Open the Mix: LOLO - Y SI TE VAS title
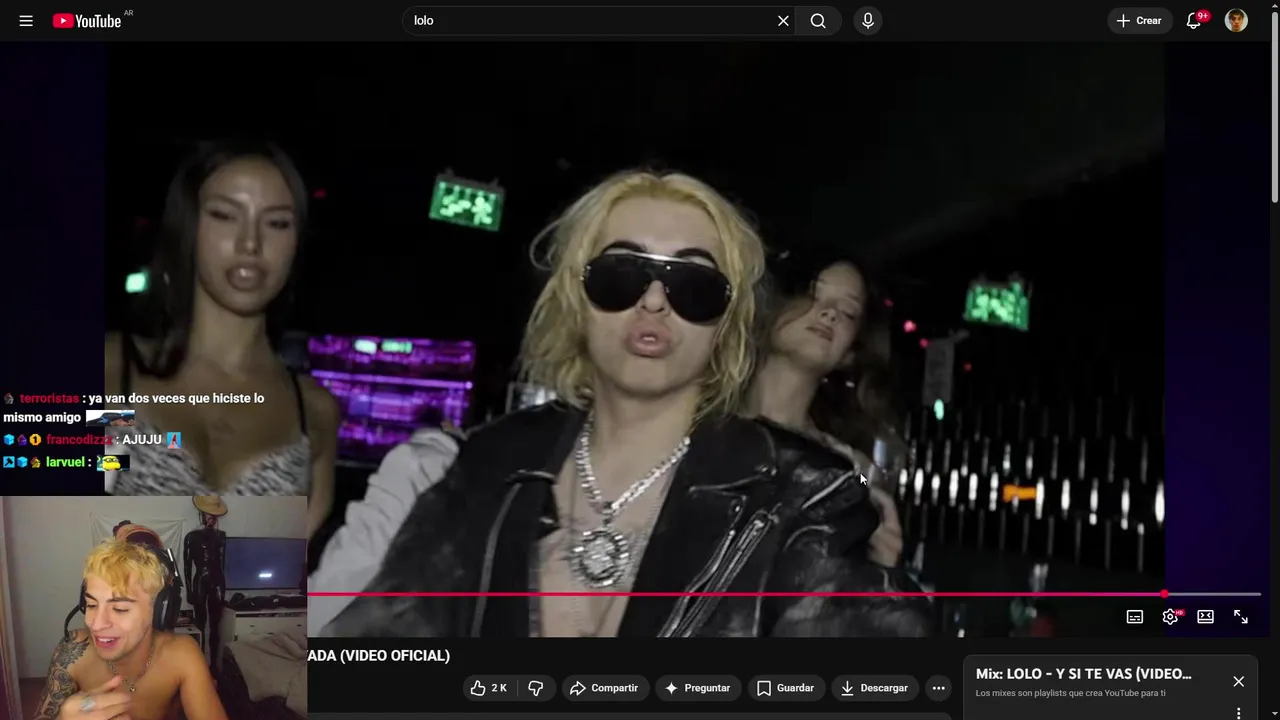This screenshot has height=720, width=1280. pos(1084,674)
